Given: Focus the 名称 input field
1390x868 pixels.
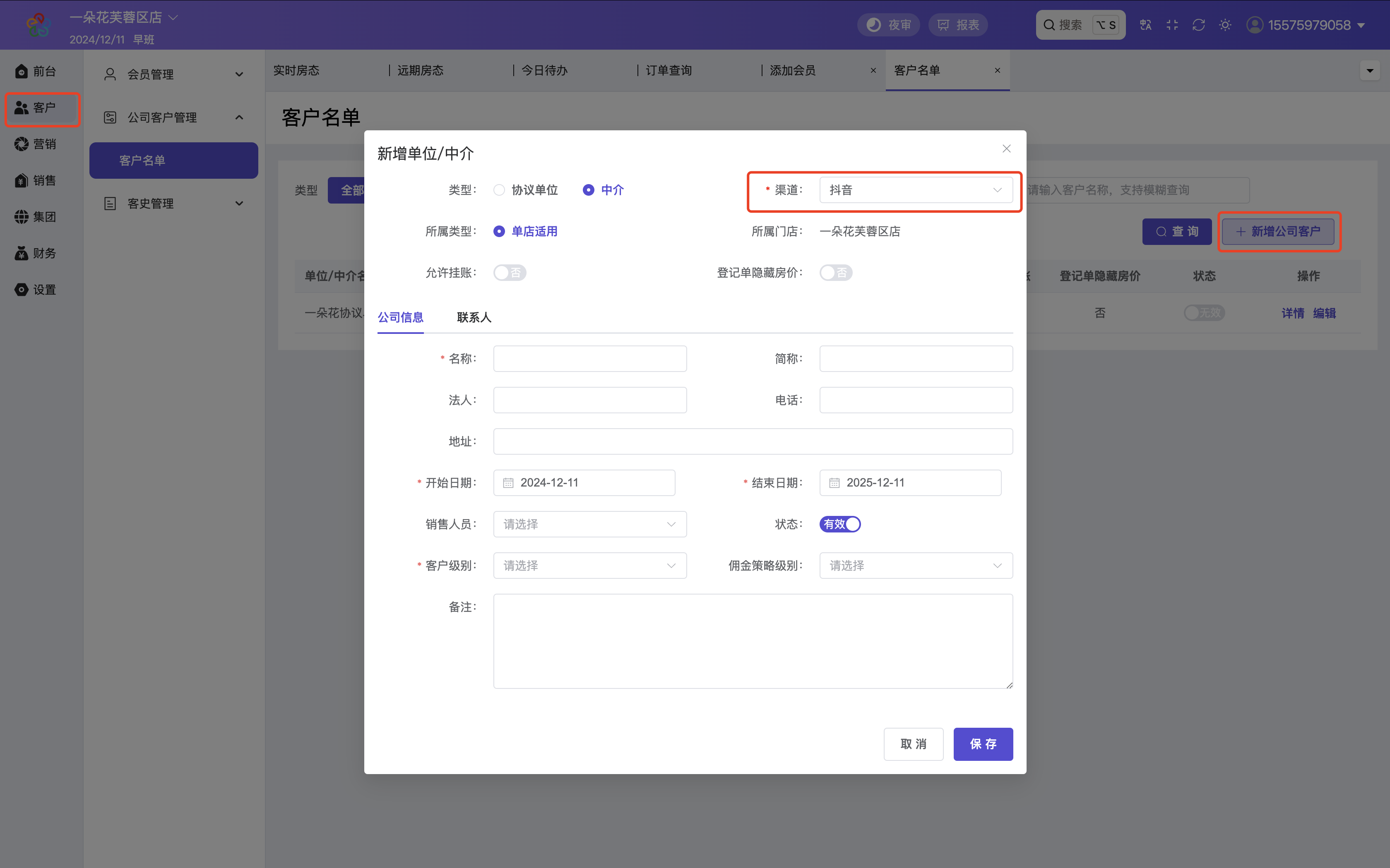Looking at the screenshot, I should point(590,359).
